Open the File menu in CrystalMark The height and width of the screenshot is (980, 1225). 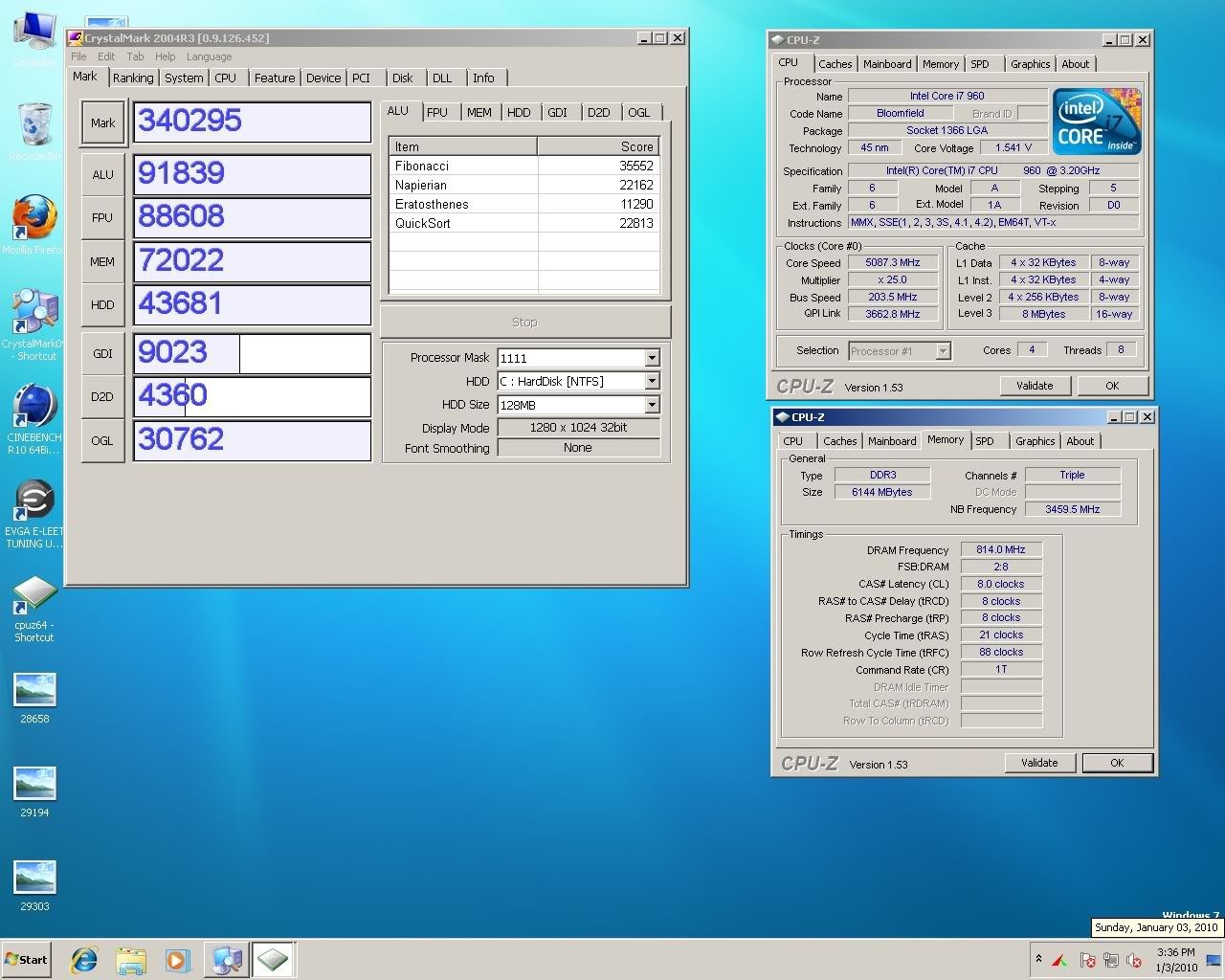point(78,56)
